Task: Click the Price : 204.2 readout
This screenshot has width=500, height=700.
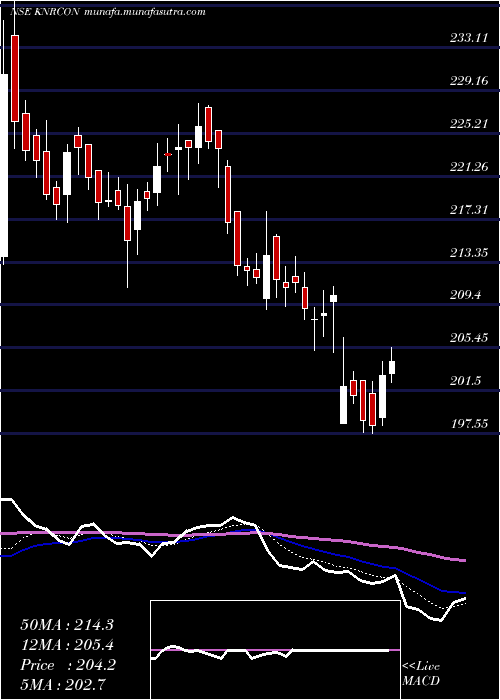Action: 68,665
